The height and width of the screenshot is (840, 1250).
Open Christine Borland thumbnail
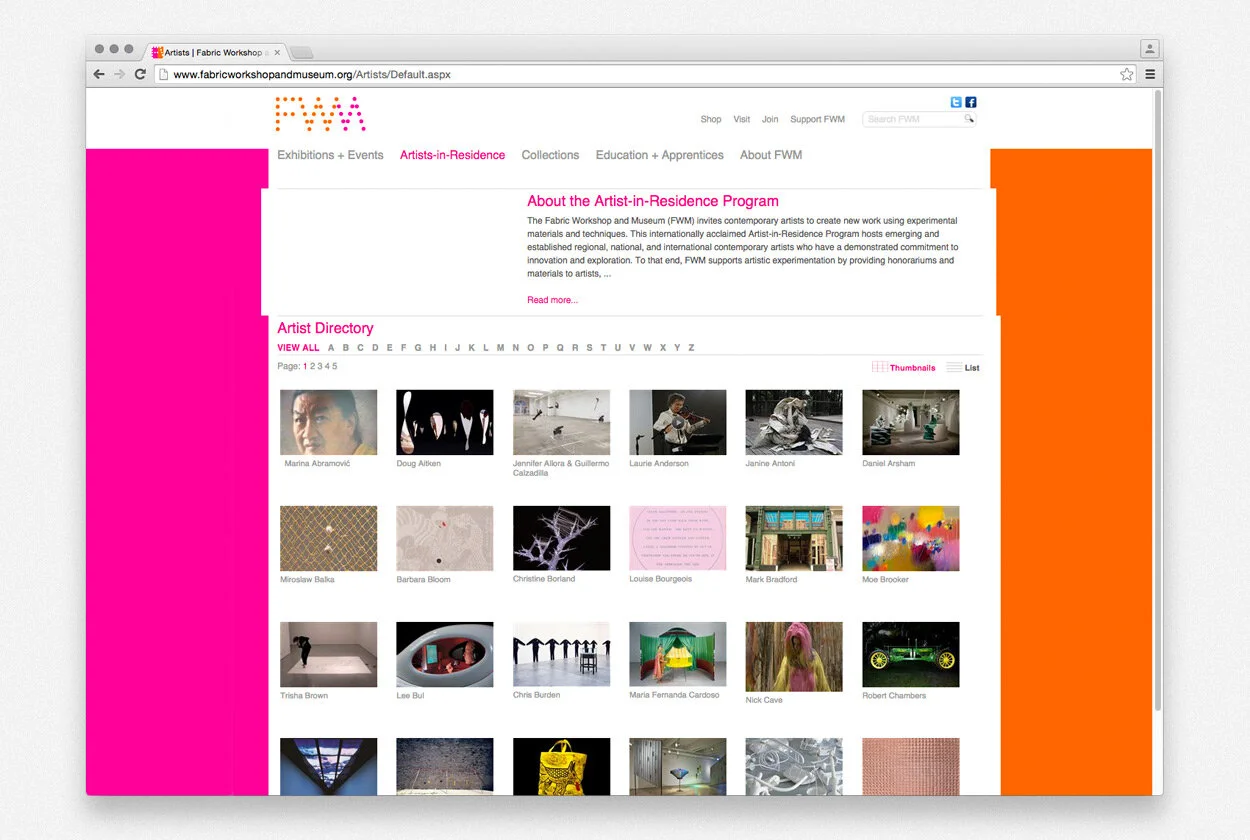pyautogui.click(x=561, y=538)
